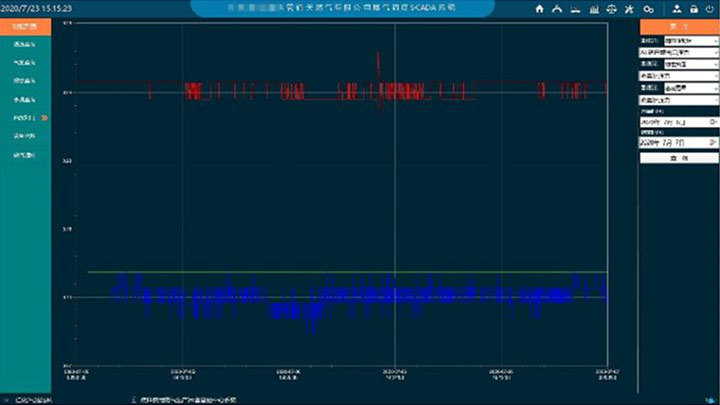
Task: Click the white query button below the dates
Action: point(679,158)
